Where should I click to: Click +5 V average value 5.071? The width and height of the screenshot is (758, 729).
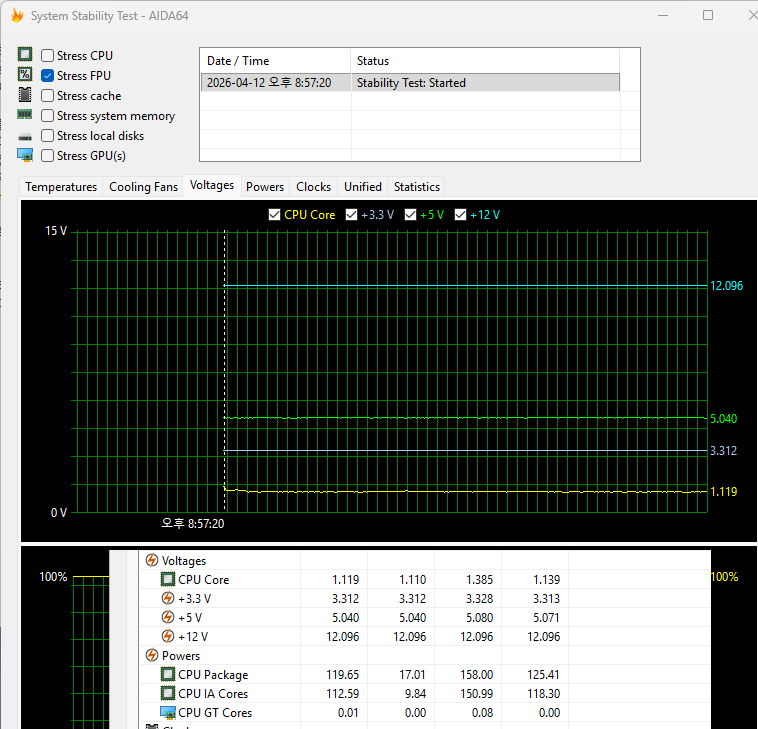coord(546,617)
